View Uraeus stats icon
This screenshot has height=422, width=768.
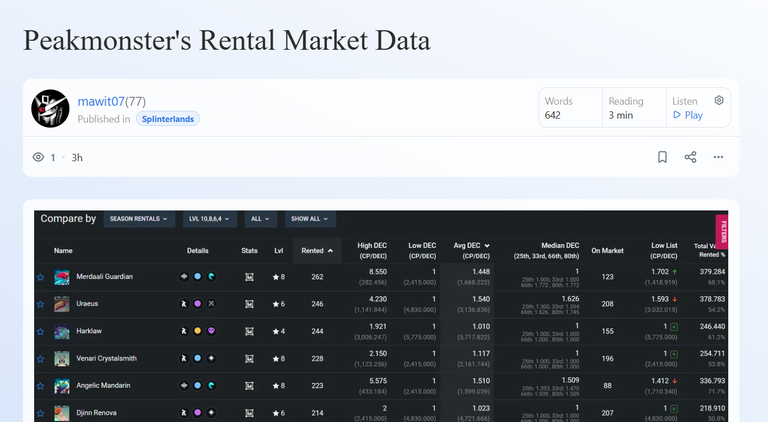[249, 304]
